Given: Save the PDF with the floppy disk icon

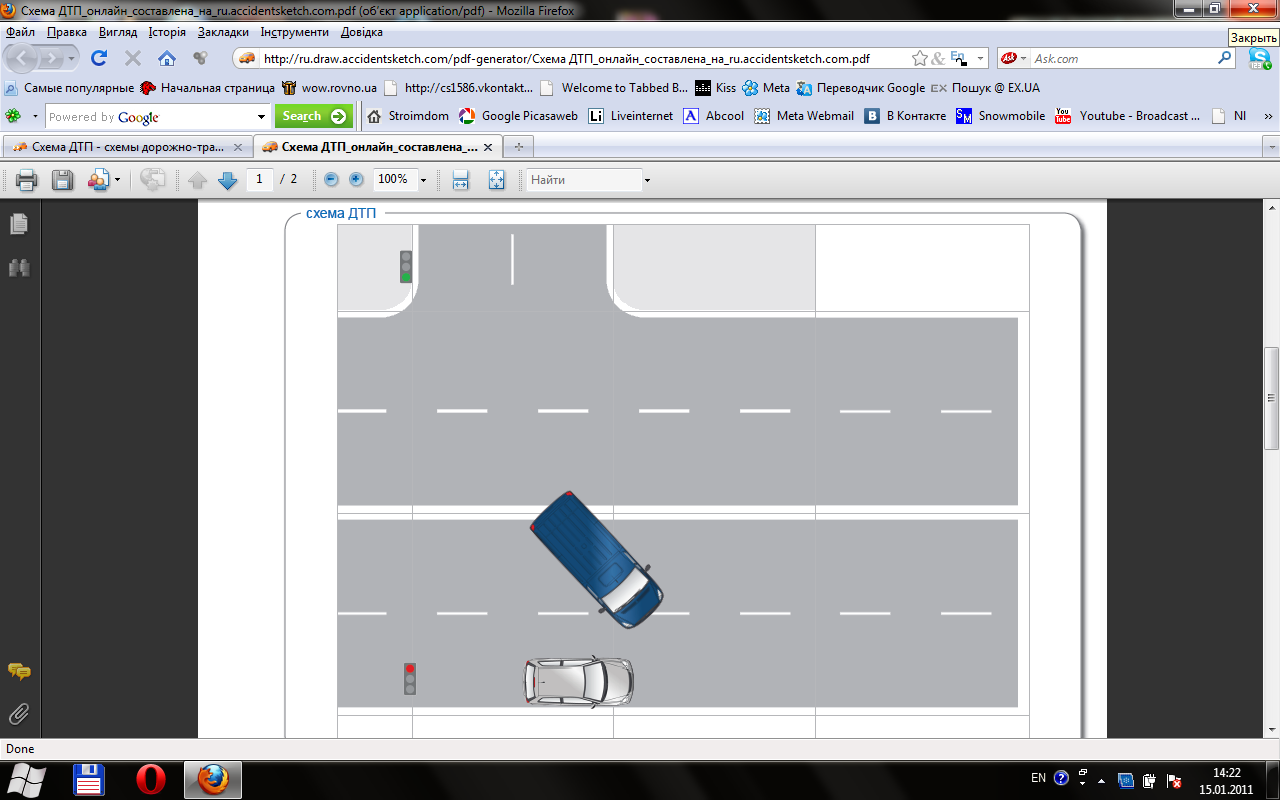Looking at the screenshot, I should (62, 180).
